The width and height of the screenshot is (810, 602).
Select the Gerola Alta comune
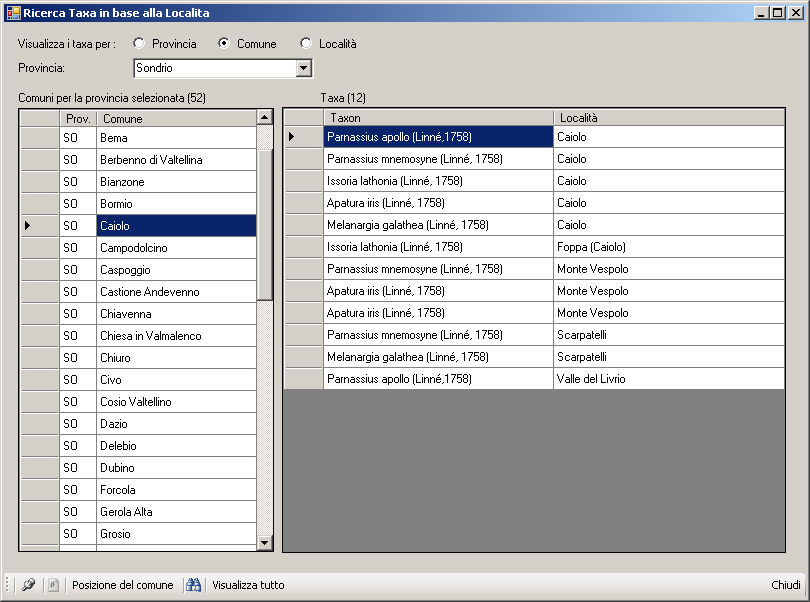pyautogui.click(x=176, y=511)
